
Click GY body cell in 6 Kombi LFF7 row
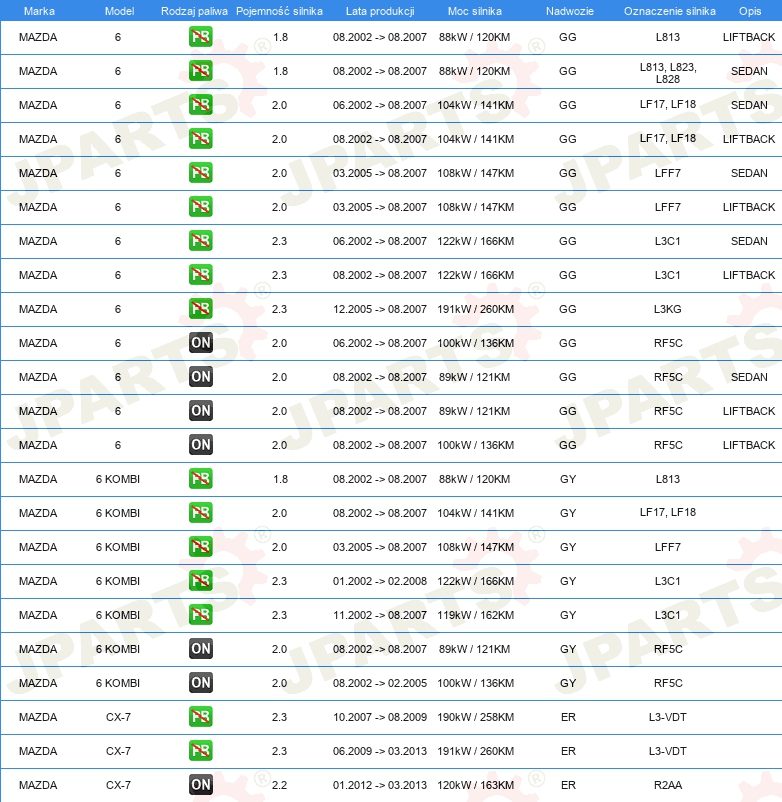(x=568, y=547)
